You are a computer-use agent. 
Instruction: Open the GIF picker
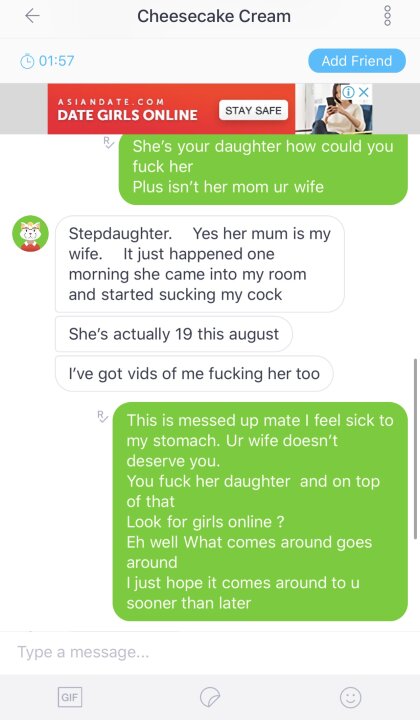click(x=70, y=698)
